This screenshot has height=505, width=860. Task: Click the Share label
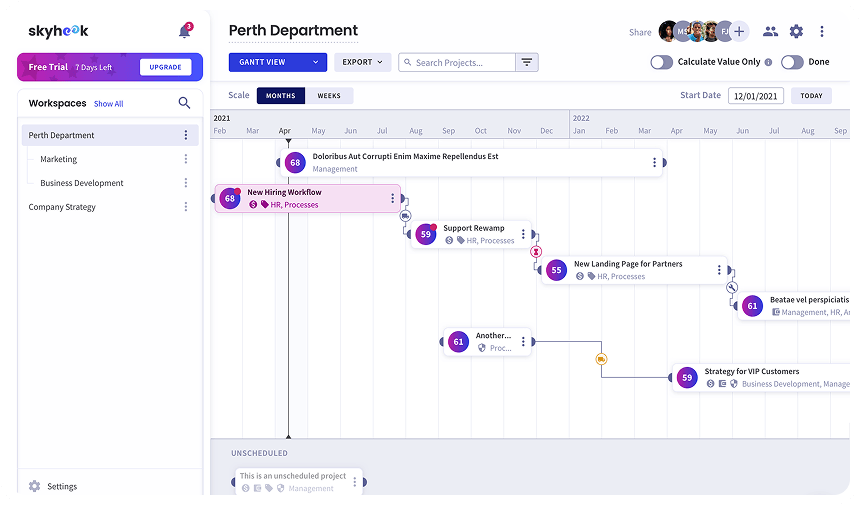point(640,32)
